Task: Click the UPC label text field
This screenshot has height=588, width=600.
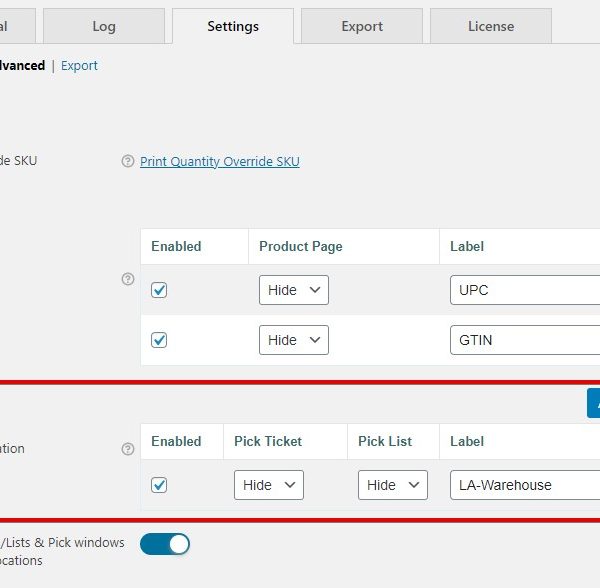Action: pos(525,290)
